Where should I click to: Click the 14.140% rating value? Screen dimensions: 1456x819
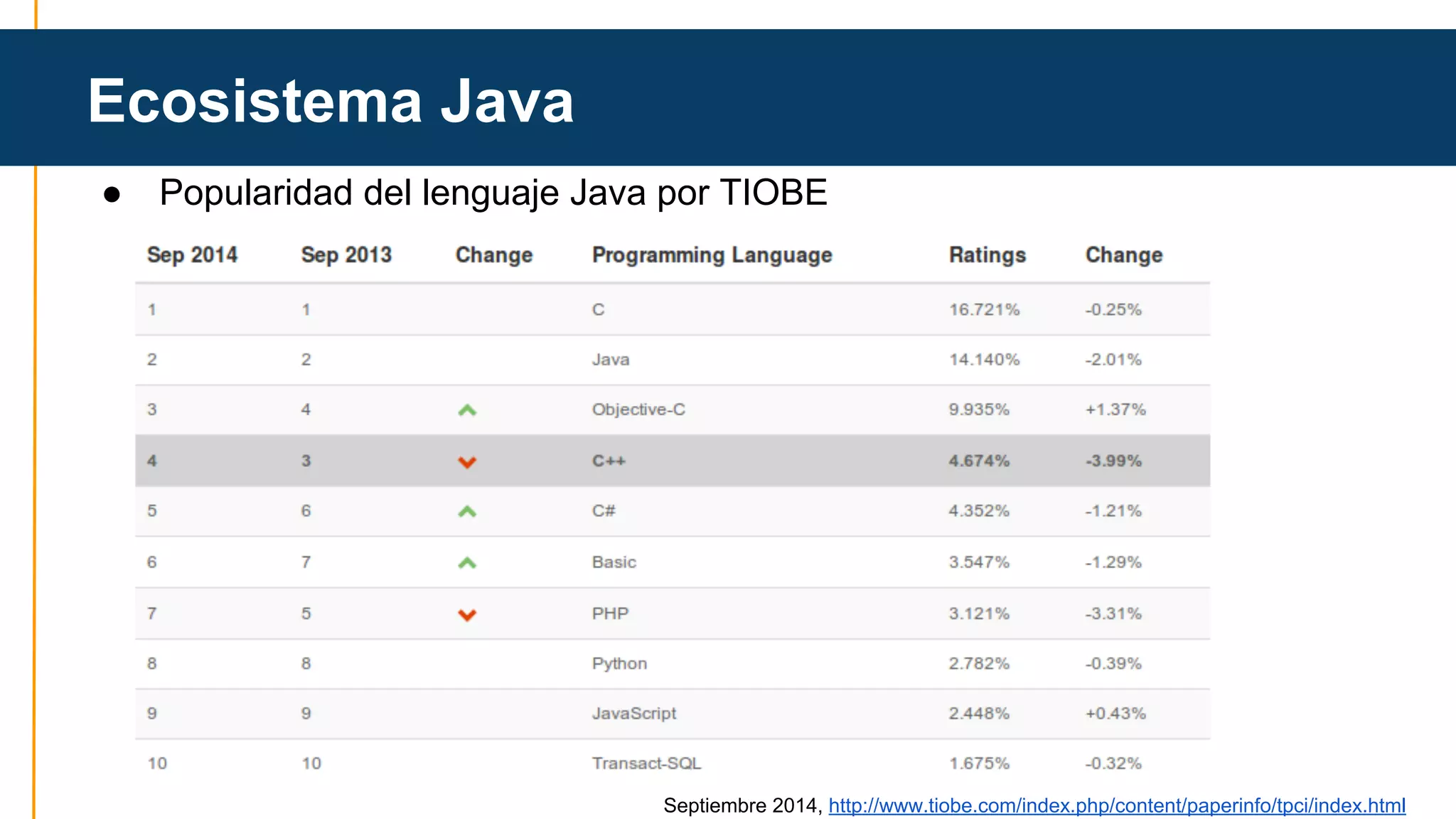(x=984, y=360)
